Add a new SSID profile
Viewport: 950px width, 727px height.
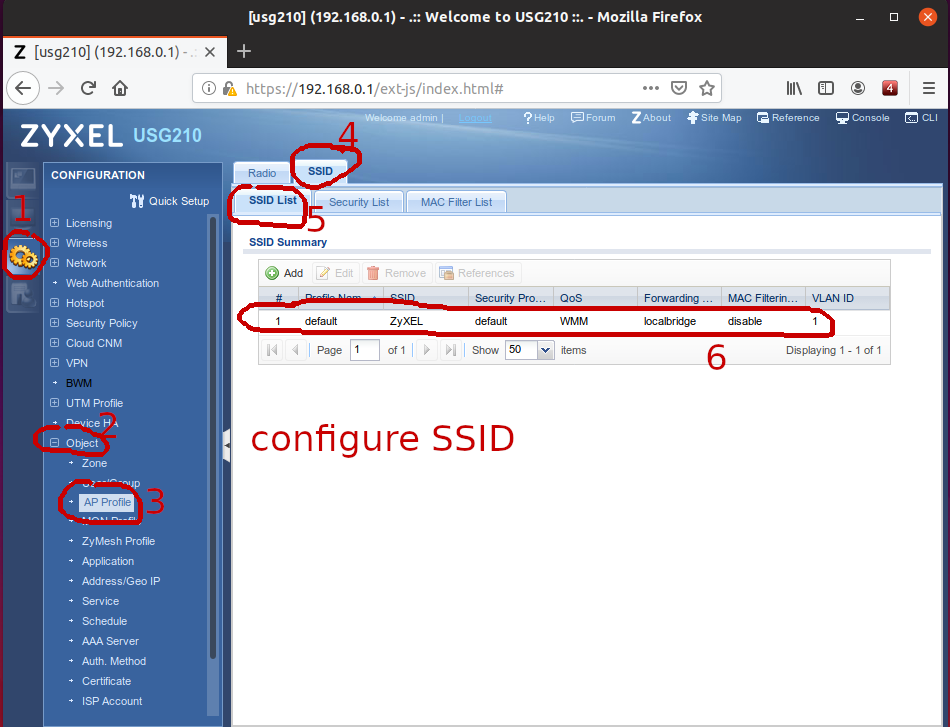[x=284, y=273]
